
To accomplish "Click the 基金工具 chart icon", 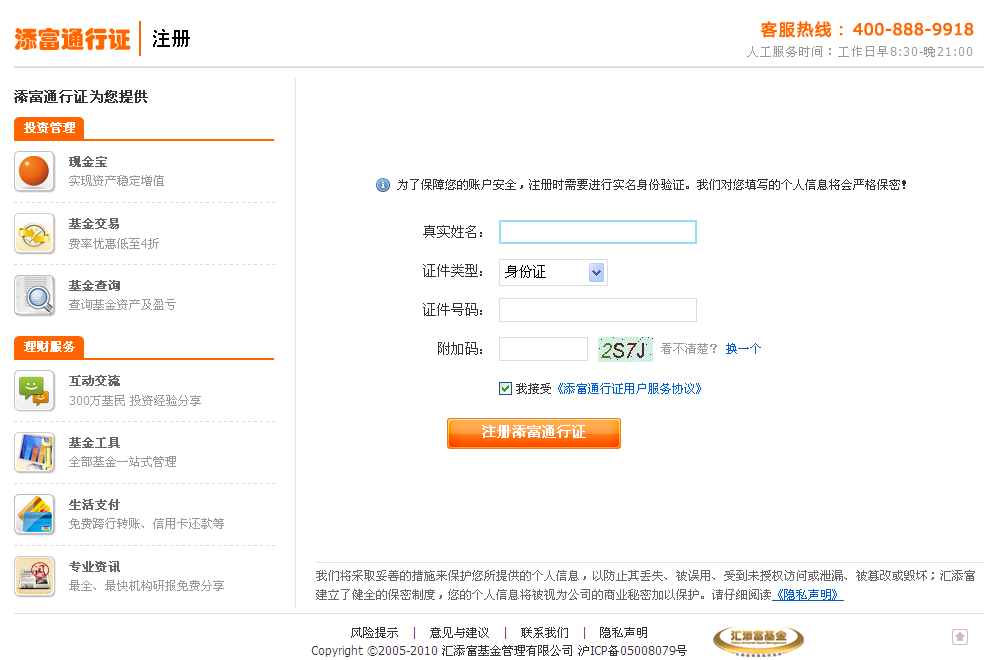I will [x=34, y=452].
